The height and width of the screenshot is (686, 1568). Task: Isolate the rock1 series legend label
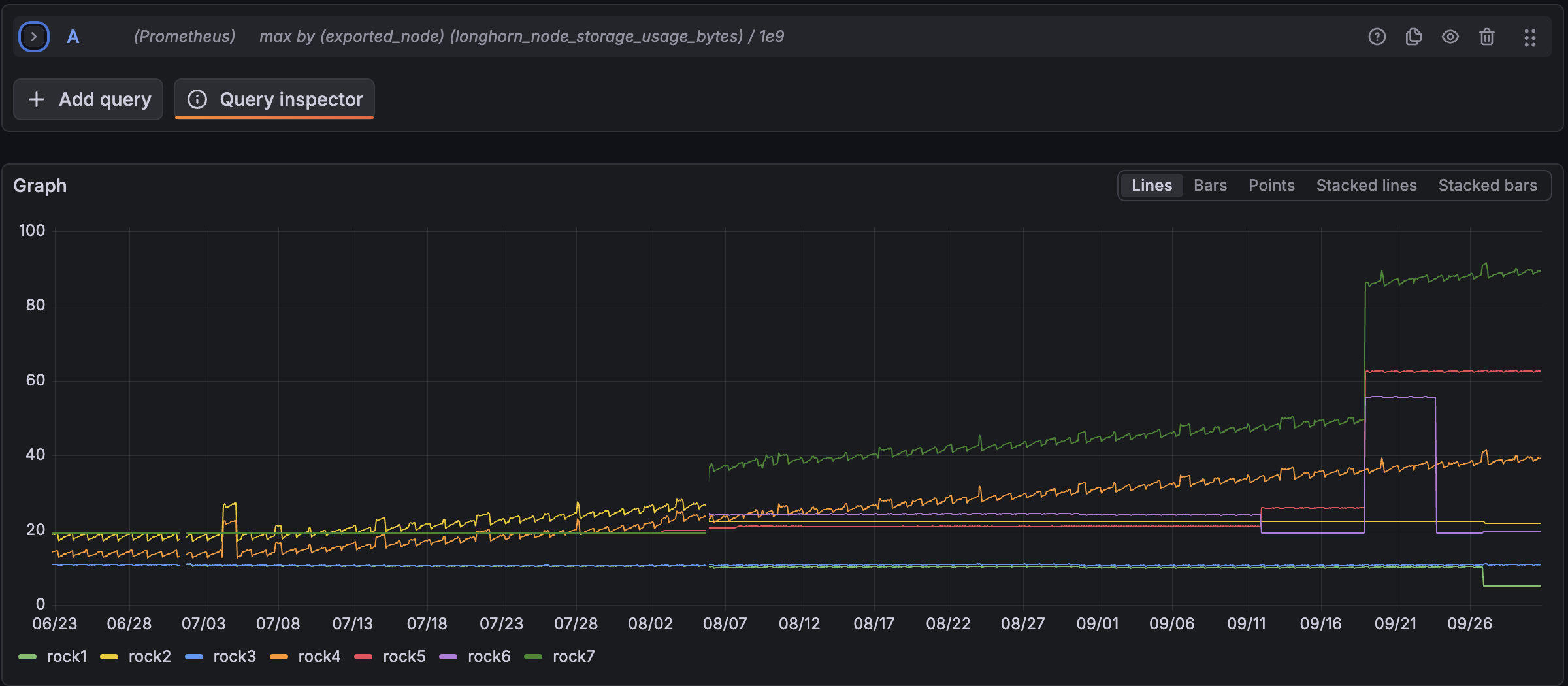click(x=67, y=657)
